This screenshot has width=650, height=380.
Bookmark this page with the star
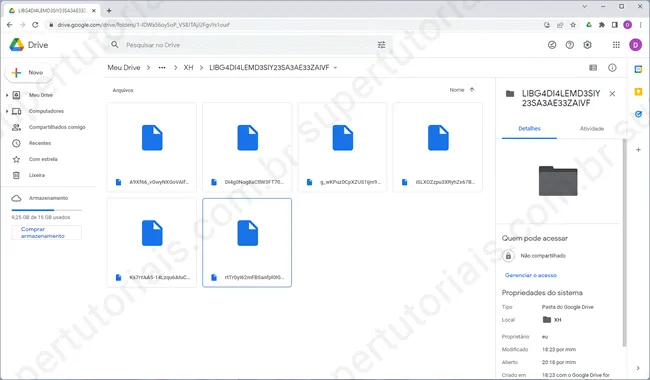click(573, 25)
